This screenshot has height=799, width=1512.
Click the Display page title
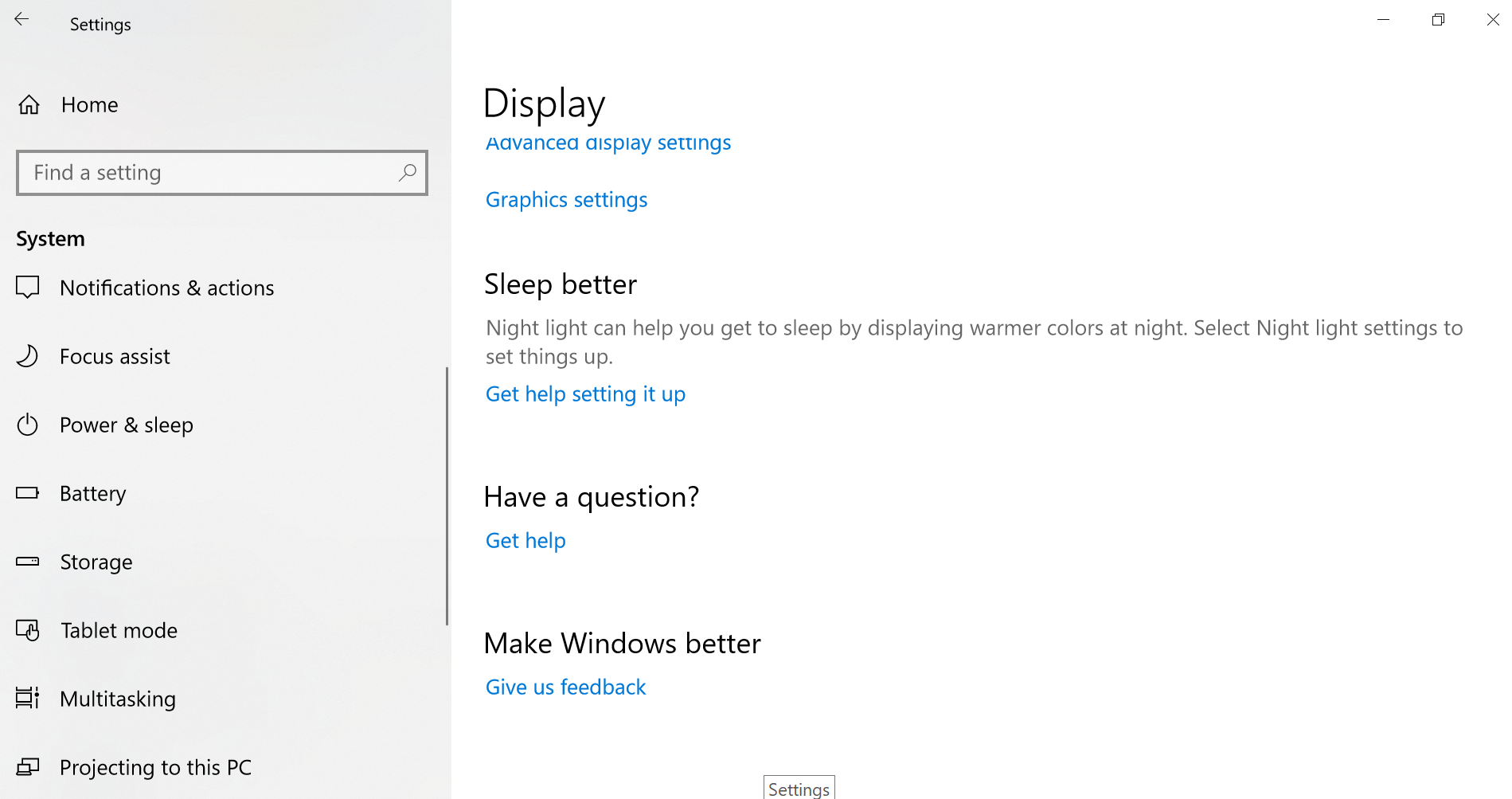pyautogui.click(x=544, y=104)
